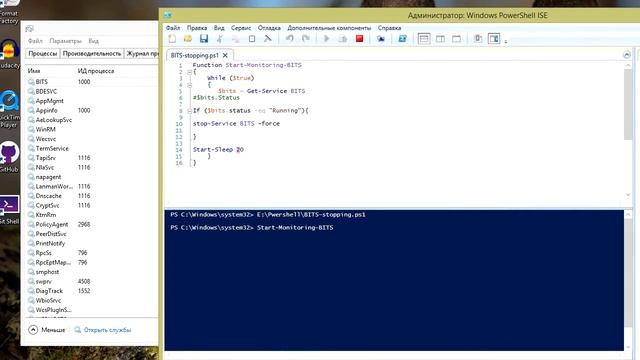
Task: Stop the running operation red button
Action: pos(359,39)
